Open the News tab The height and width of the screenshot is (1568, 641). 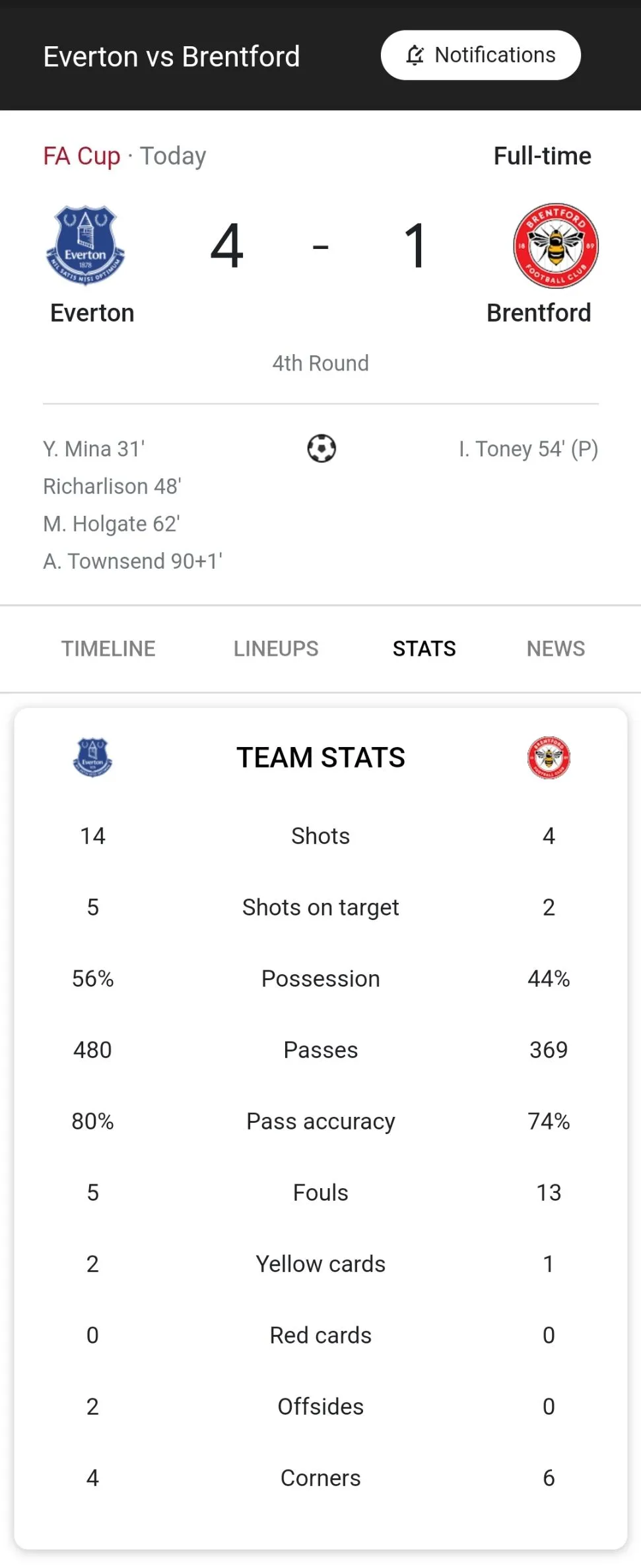555,649
